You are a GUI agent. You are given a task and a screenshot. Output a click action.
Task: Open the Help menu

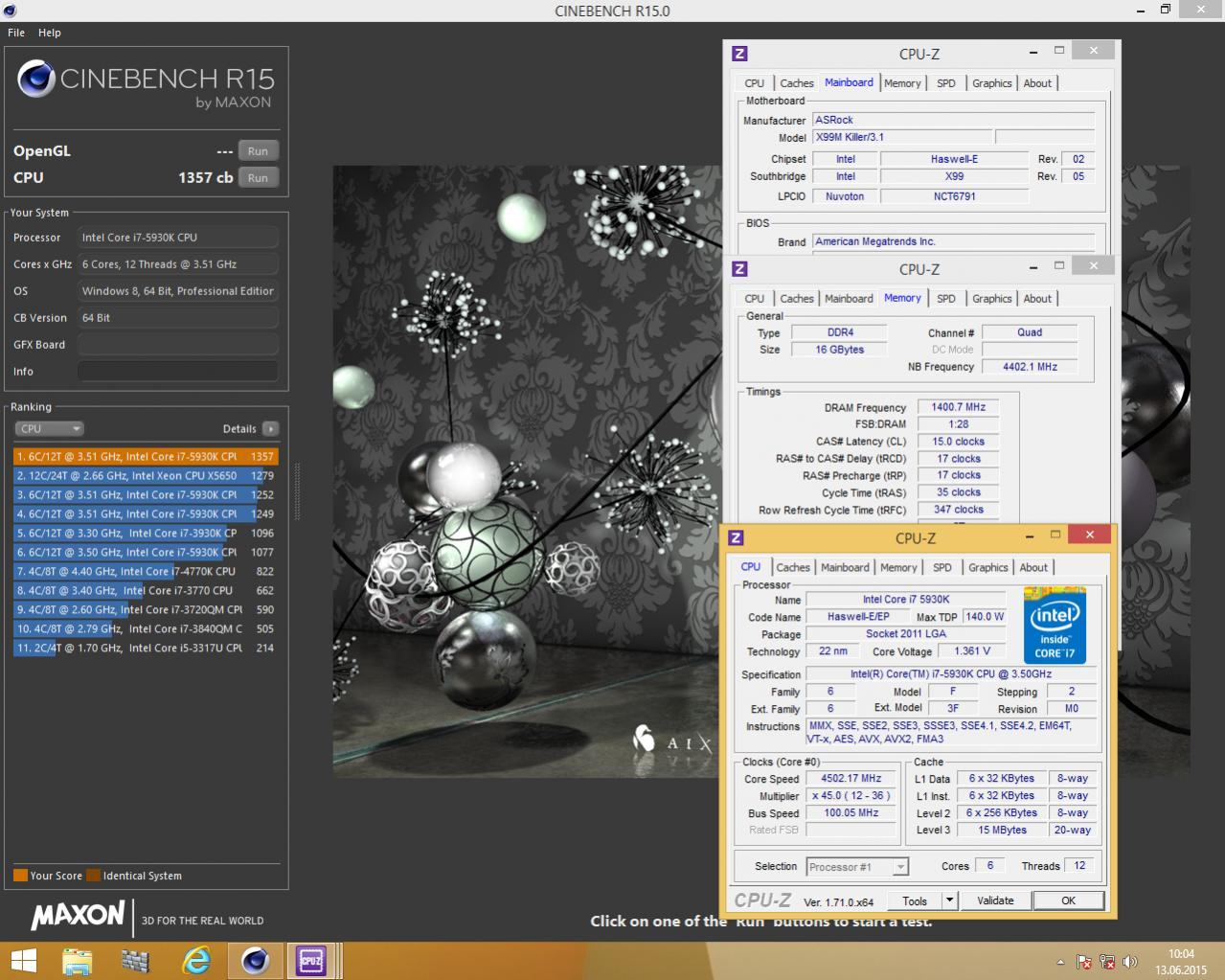tap(50, 33)
